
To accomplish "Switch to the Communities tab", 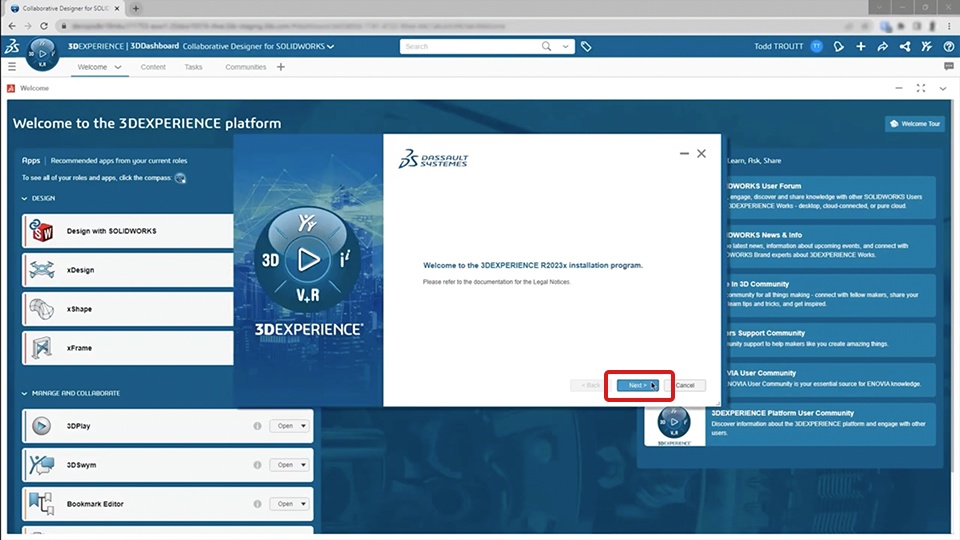I will click(x=246, y=67).
